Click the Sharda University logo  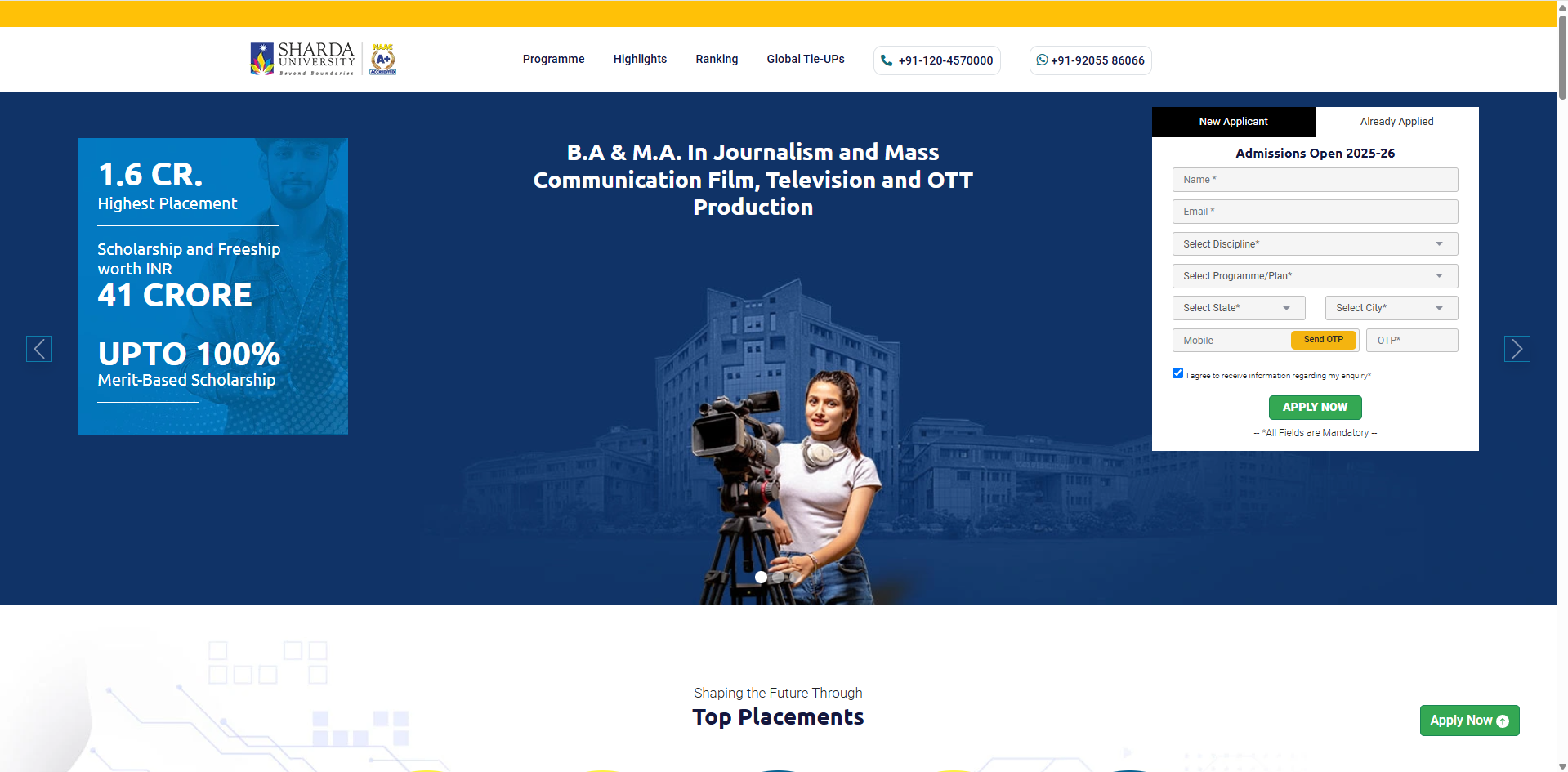[x=302, y=59]
